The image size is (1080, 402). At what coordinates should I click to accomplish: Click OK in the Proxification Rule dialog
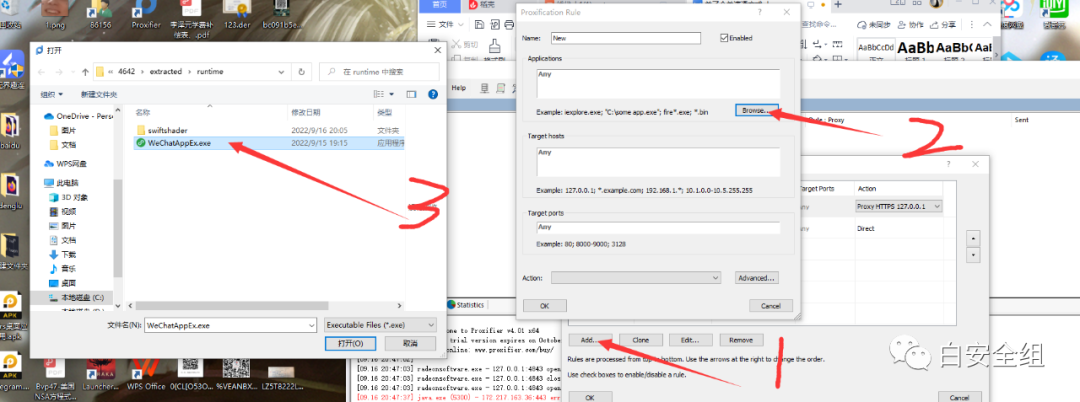(x=545, y=306)
